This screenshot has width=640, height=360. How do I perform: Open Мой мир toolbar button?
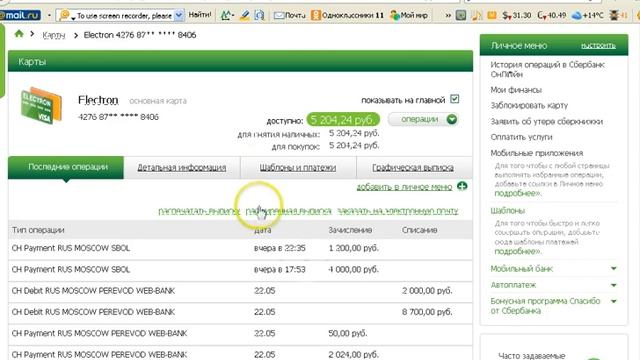[x=409, y=16]
